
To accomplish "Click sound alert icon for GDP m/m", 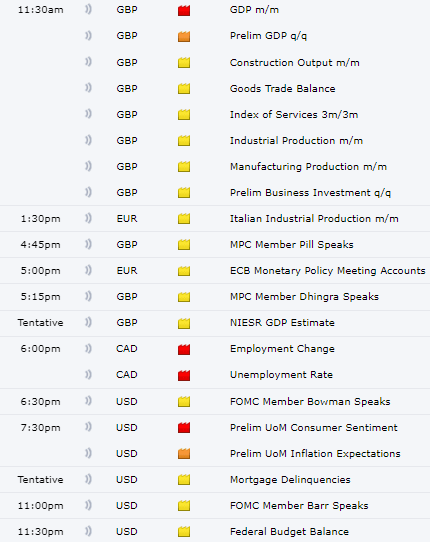I will pos(88,9).
